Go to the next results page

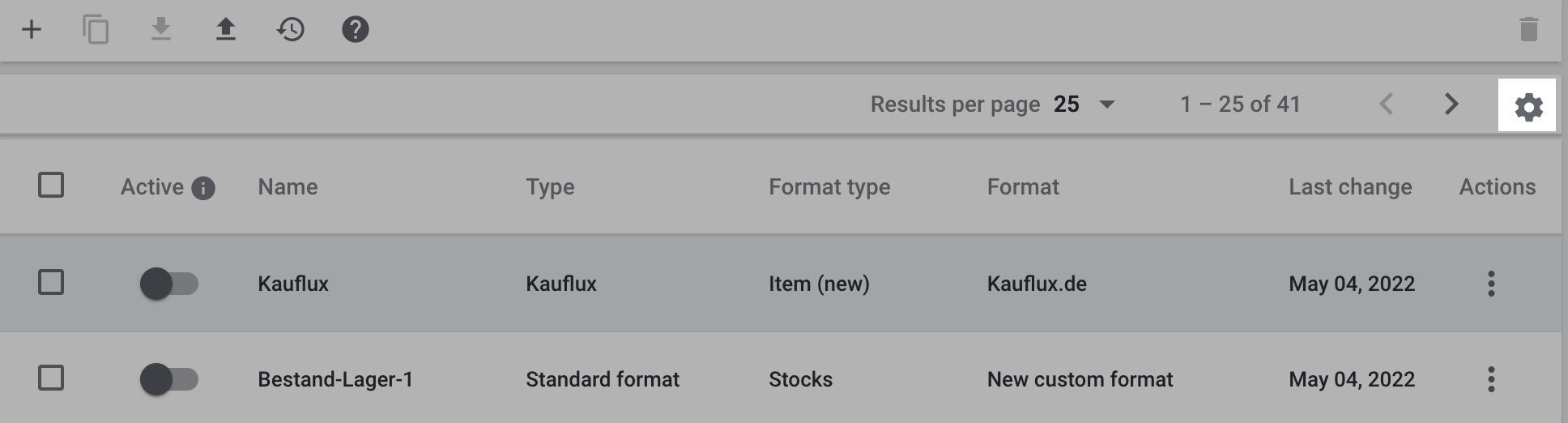tap(1451, 105)
